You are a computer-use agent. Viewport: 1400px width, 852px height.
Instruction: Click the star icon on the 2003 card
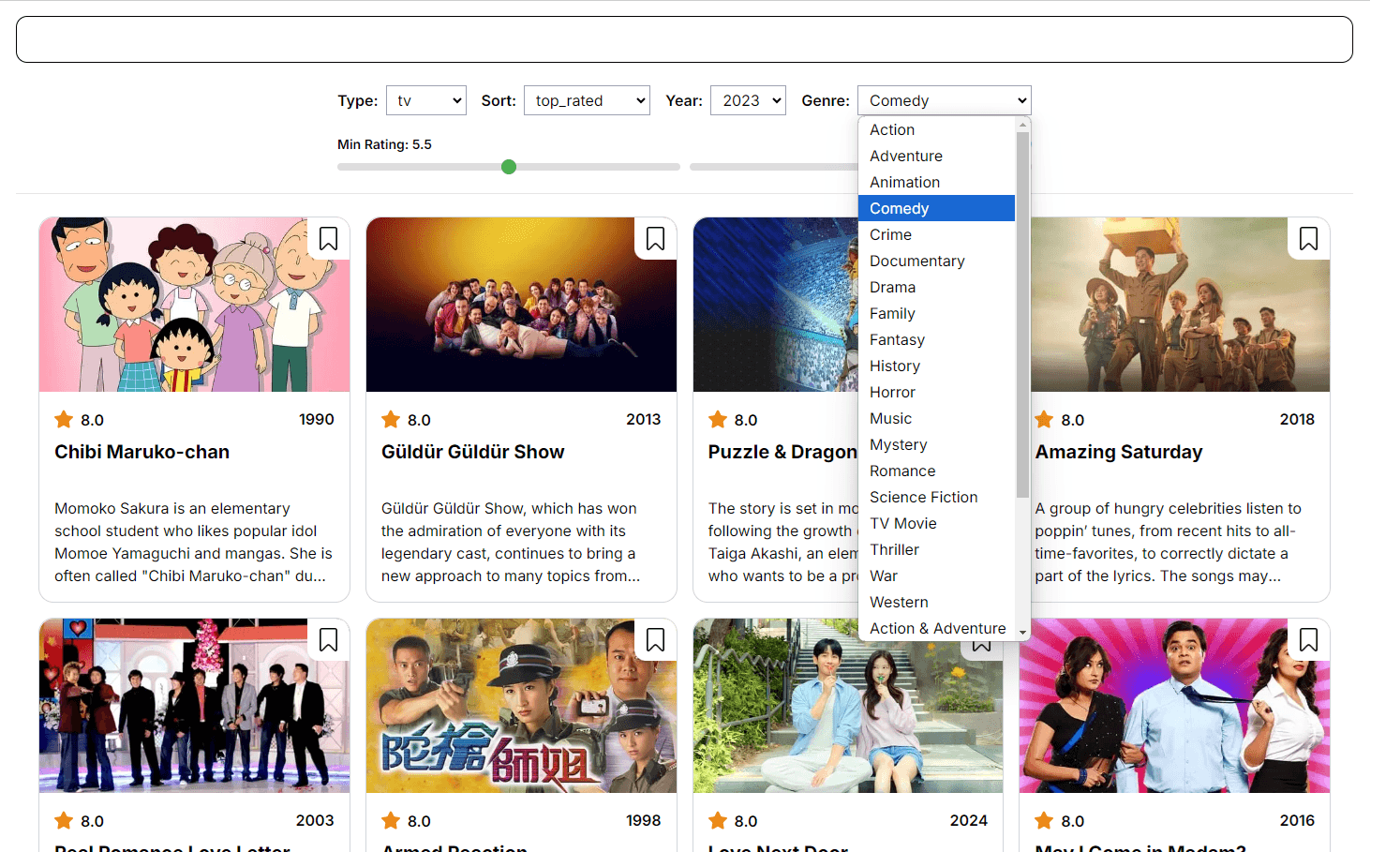(64, 820)
